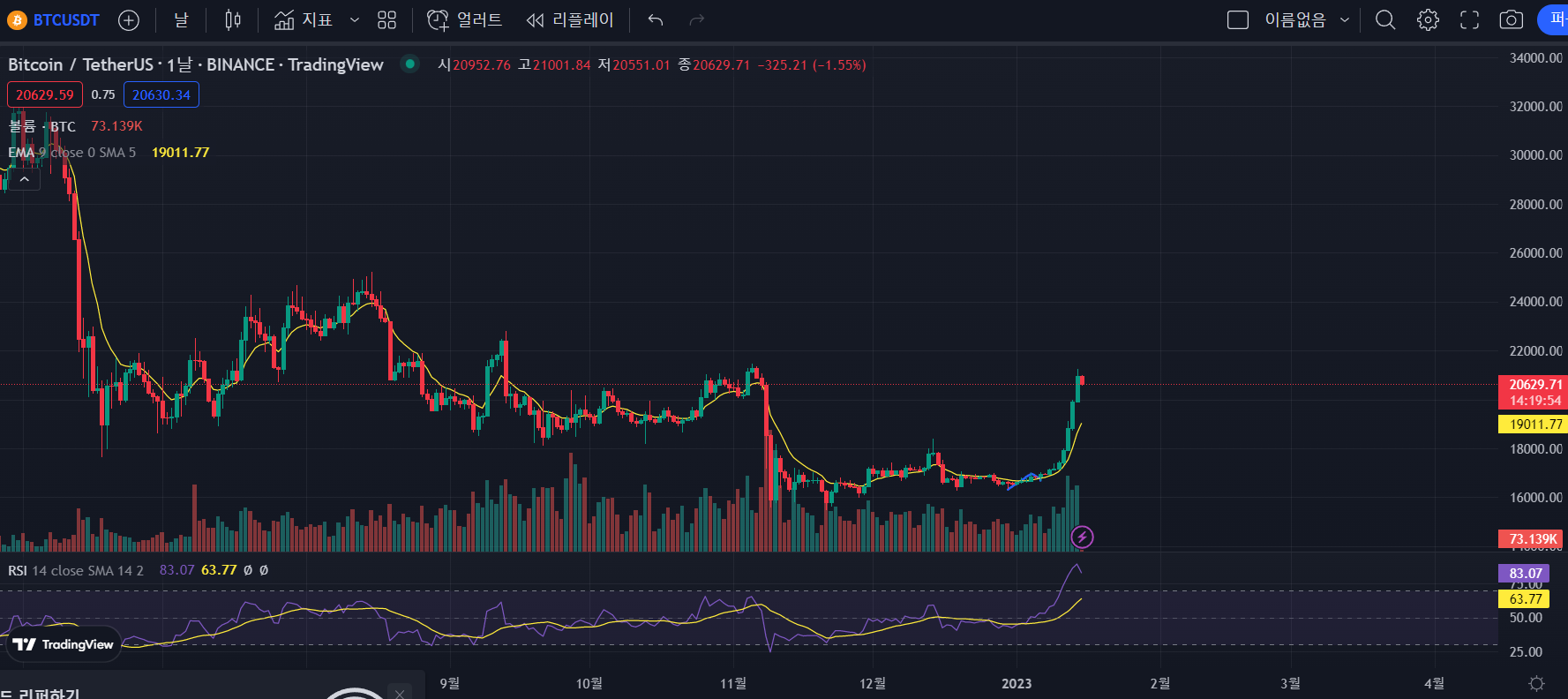The image size is (1568, 699).
Task: Expand the layout management chevron
Action: 1345,19
